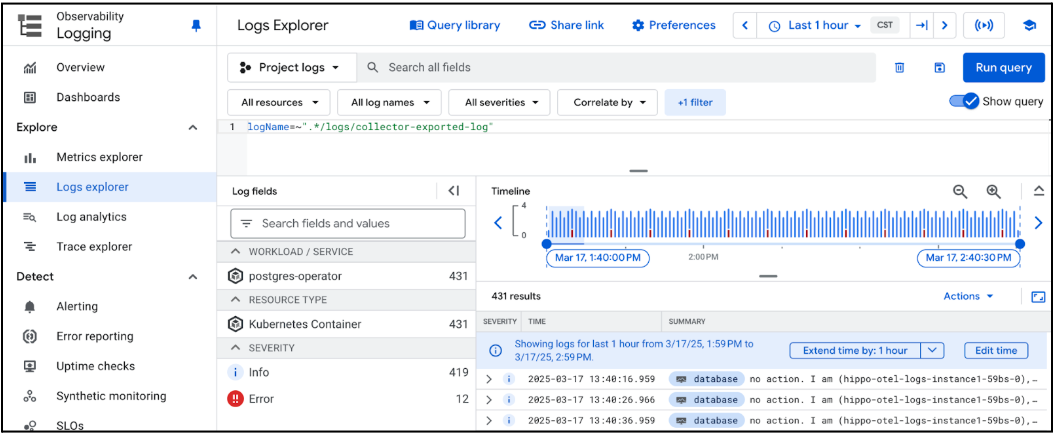Click the Search all fields box
1054x434 pixels.
[x=616, y=67]
